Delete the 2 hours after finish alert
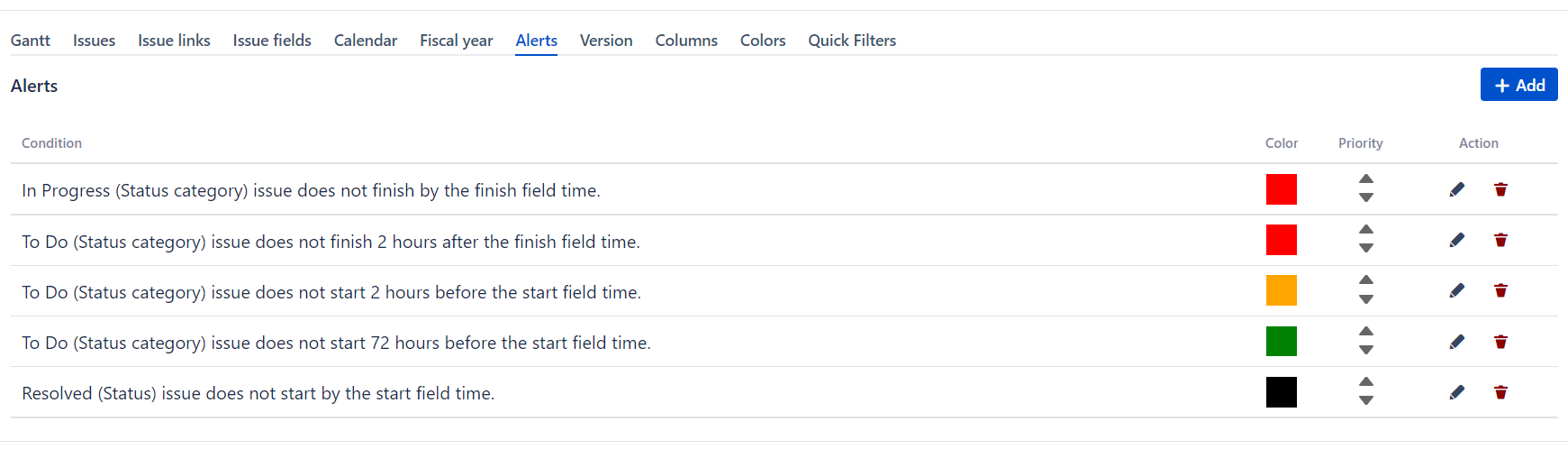 click(1500, 240)
